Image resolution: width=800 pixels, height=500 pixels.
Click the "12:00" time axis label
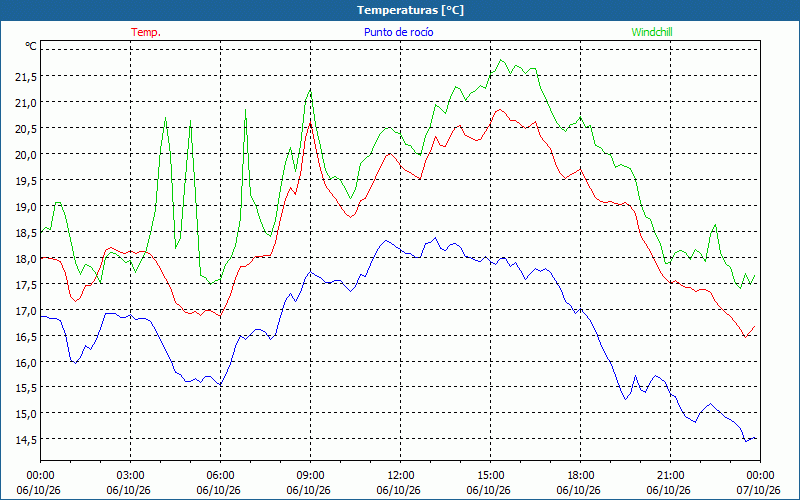tap(401, 476)
